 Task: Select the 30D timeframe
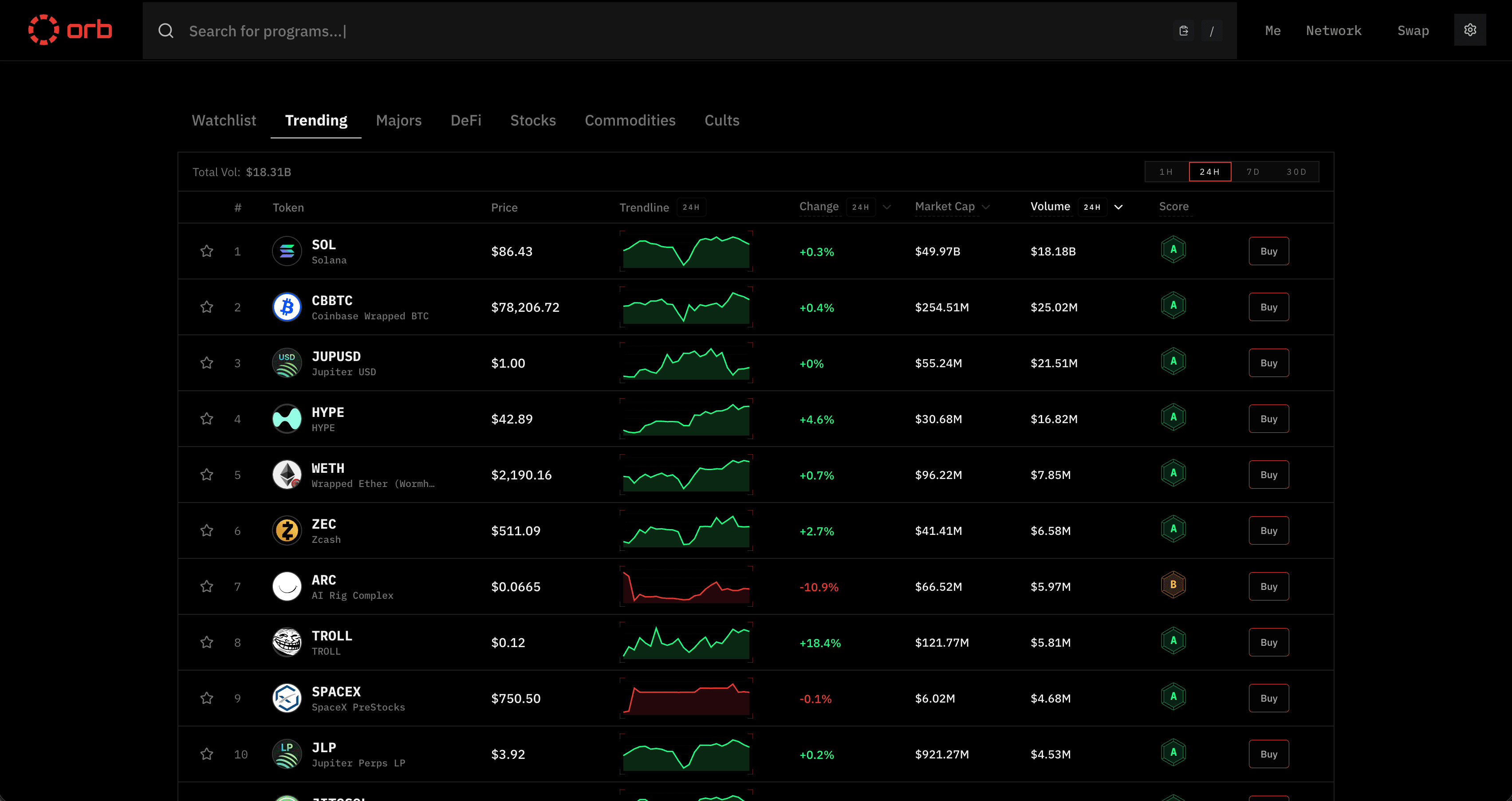tap(1296, 172)
